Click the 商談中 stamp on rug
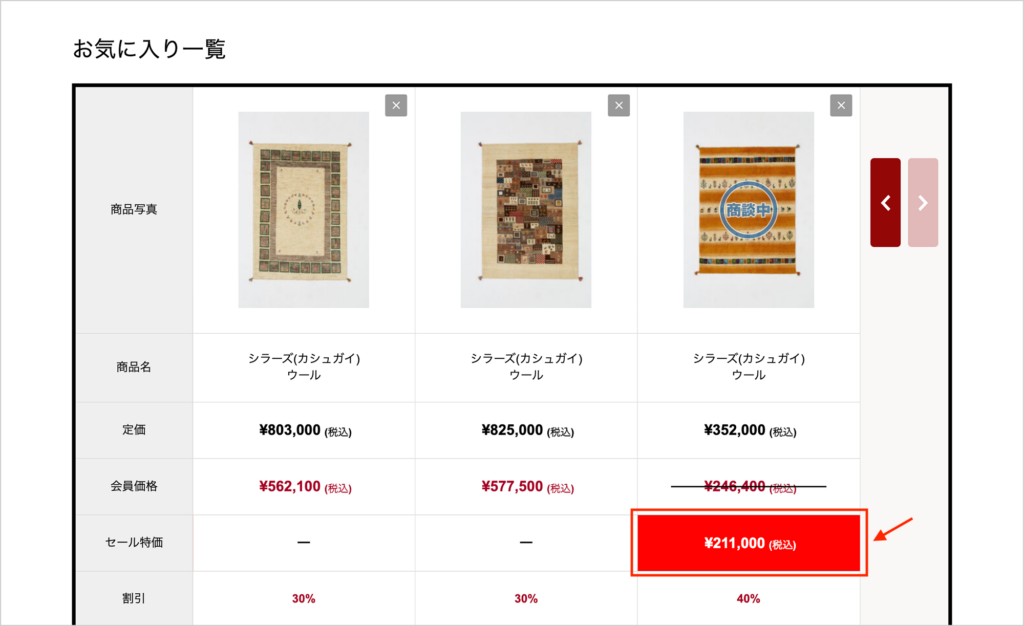 (x=748, y=210)
